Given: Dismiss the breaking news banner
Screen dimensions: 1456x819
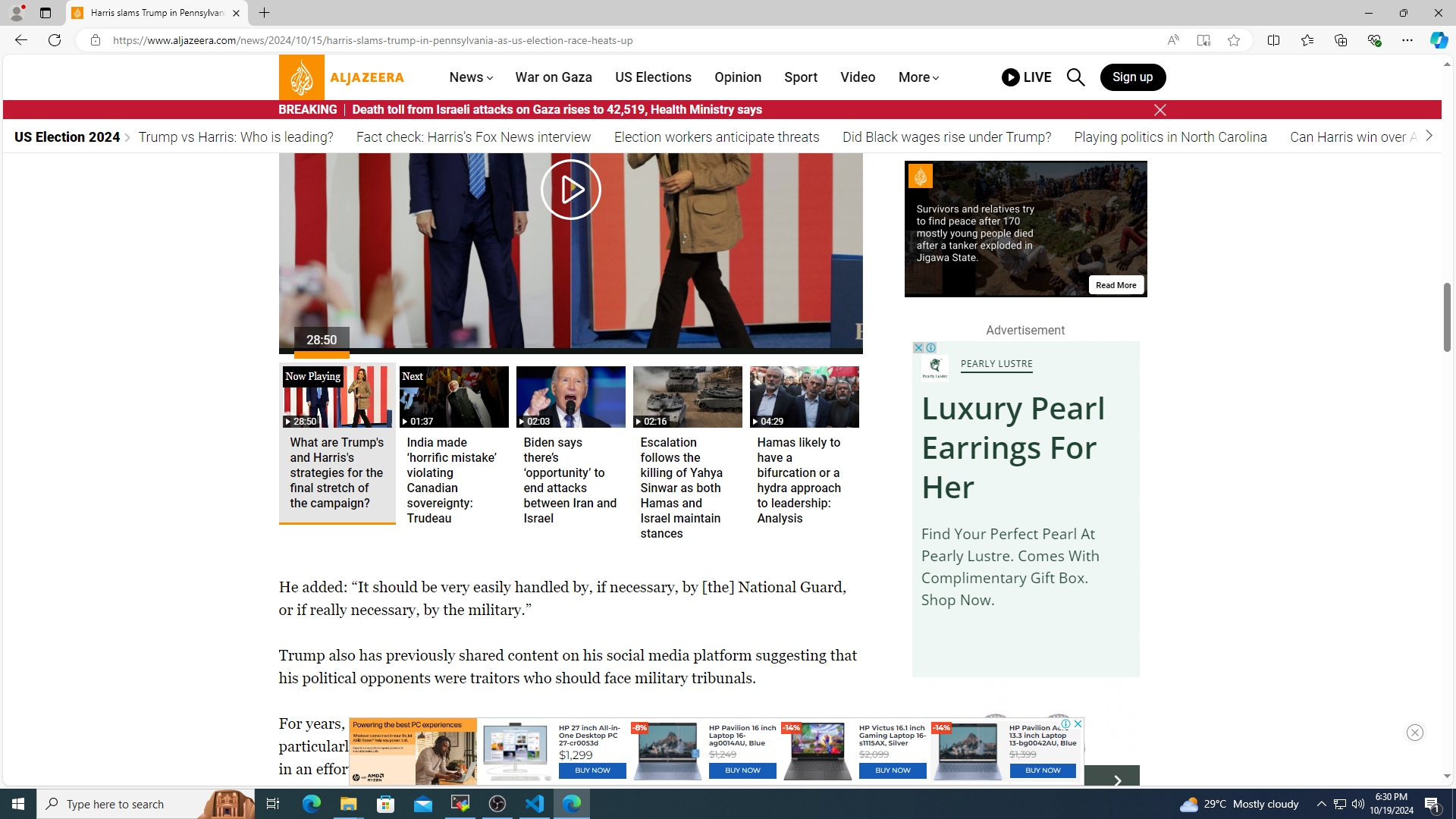Looking at the screenshot, I should point(1159,110).
